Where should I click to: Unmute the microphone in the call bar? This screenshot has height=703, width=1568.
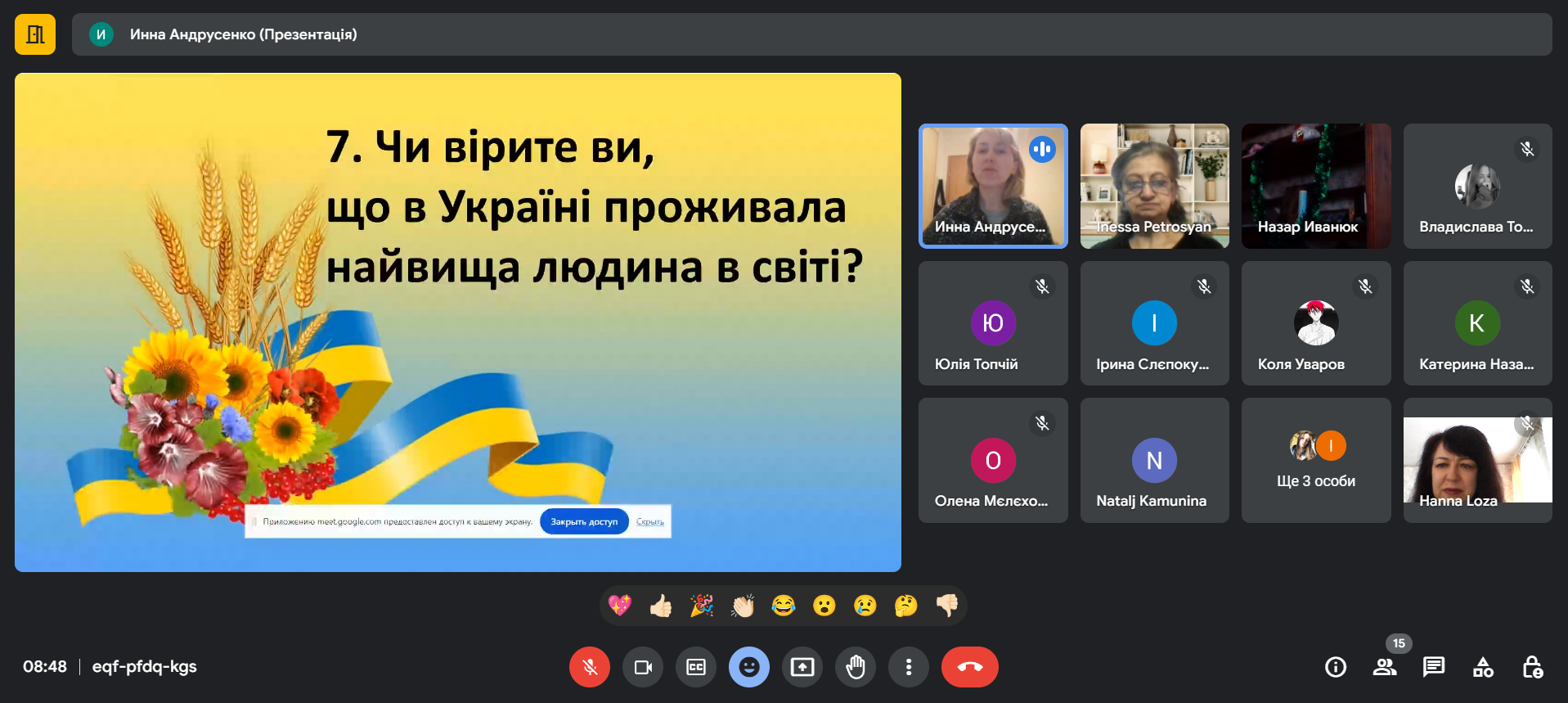[x=589, y=667]
